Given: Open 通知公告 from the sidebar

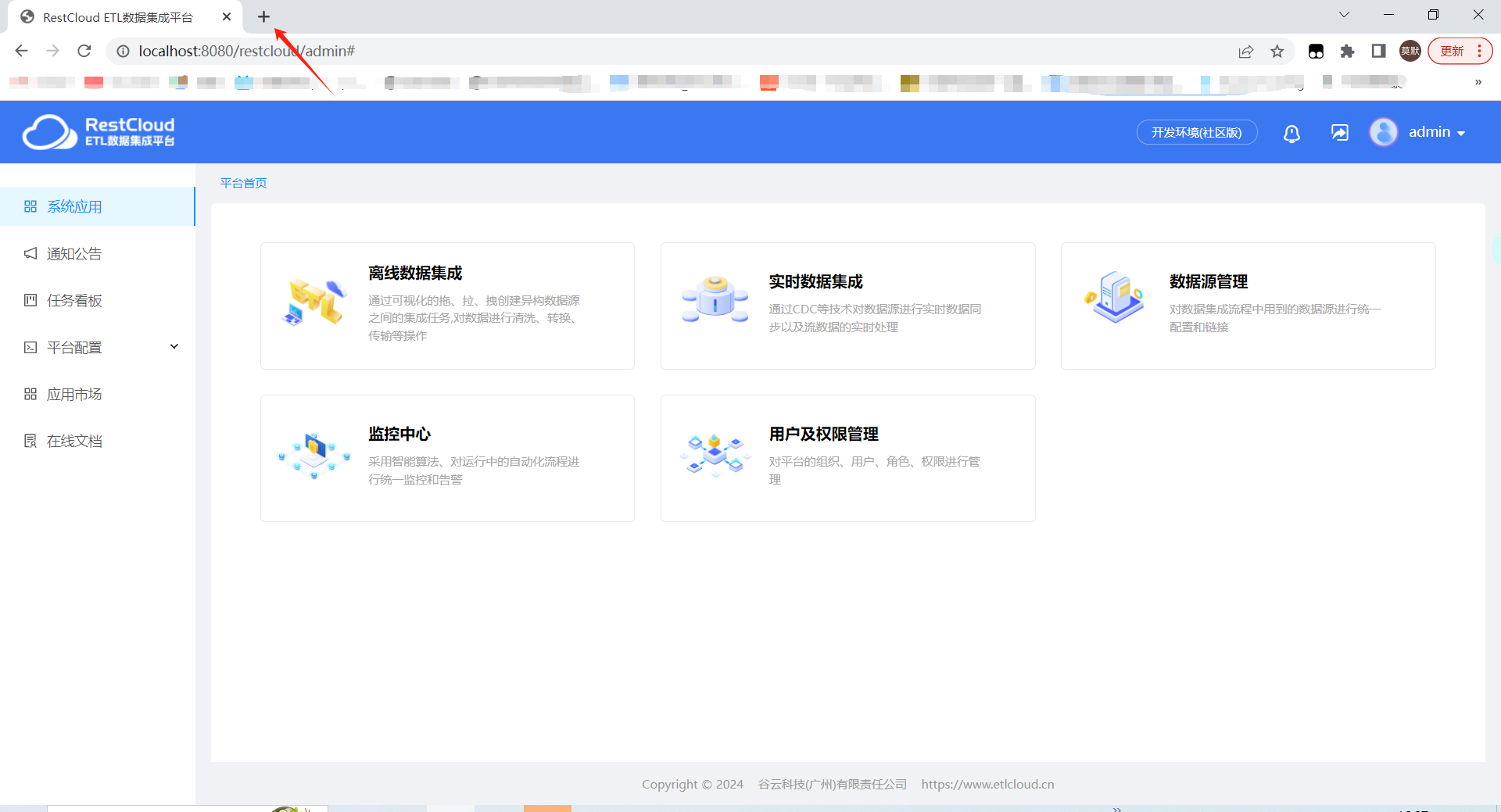Looking at the screenshot, I should click(x=73, y=253).
